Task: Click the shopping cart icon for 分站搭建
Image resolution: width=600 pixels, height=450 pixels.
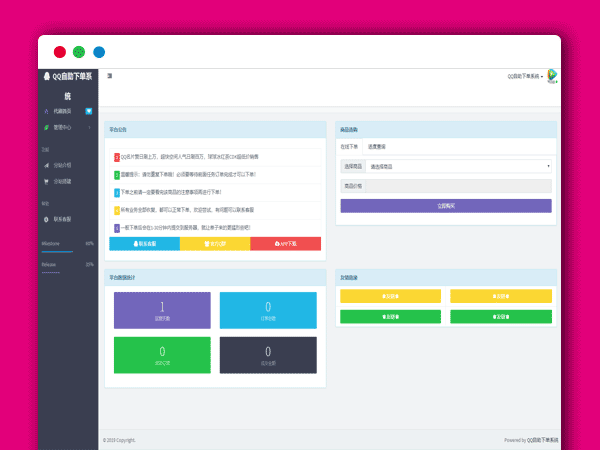Action: pos(46,181)
